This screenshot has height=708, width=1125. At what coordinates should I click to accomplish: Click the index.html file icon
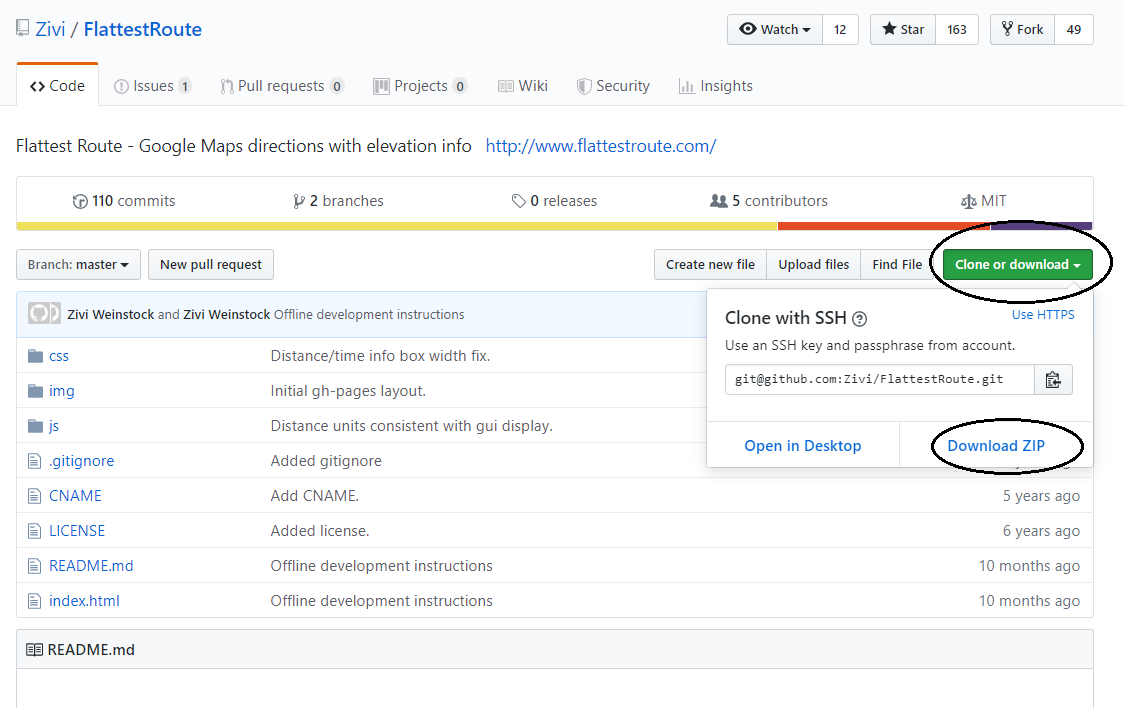(x=34, y=601)
